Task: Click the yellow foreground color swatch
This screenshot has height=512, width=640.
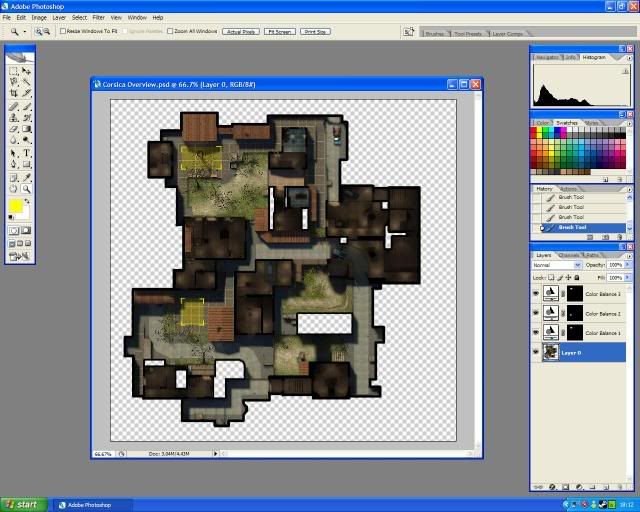Action: pyautogui.click(x=16, y=206)
